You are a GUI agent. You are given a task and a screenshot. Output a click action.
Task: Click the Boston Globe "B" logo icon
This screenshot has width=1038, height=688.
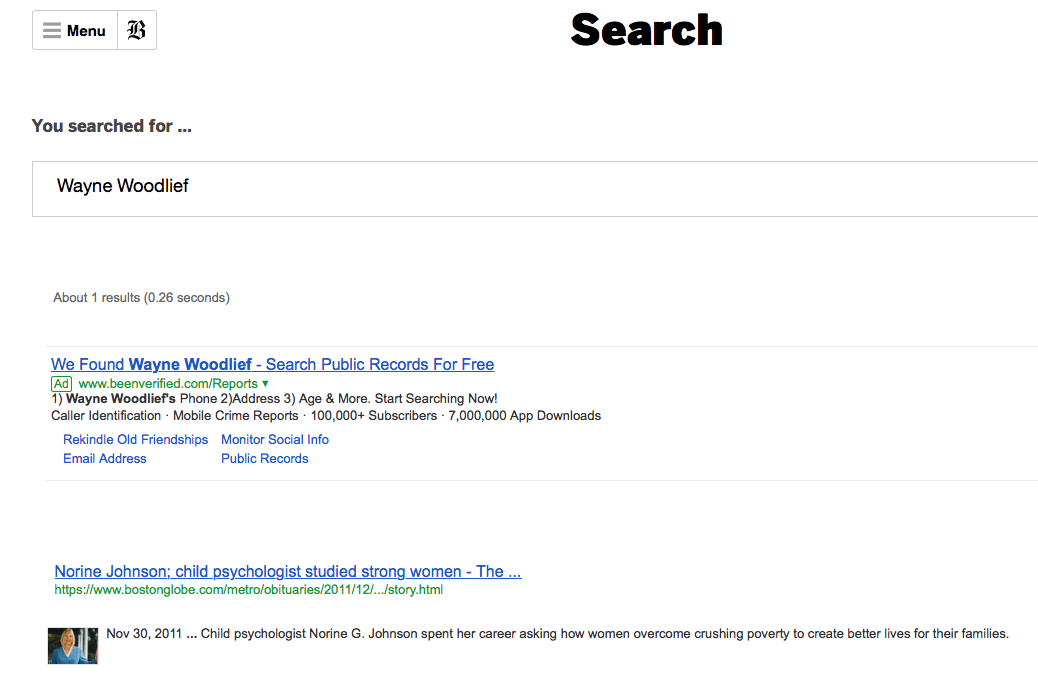point(137,31)
